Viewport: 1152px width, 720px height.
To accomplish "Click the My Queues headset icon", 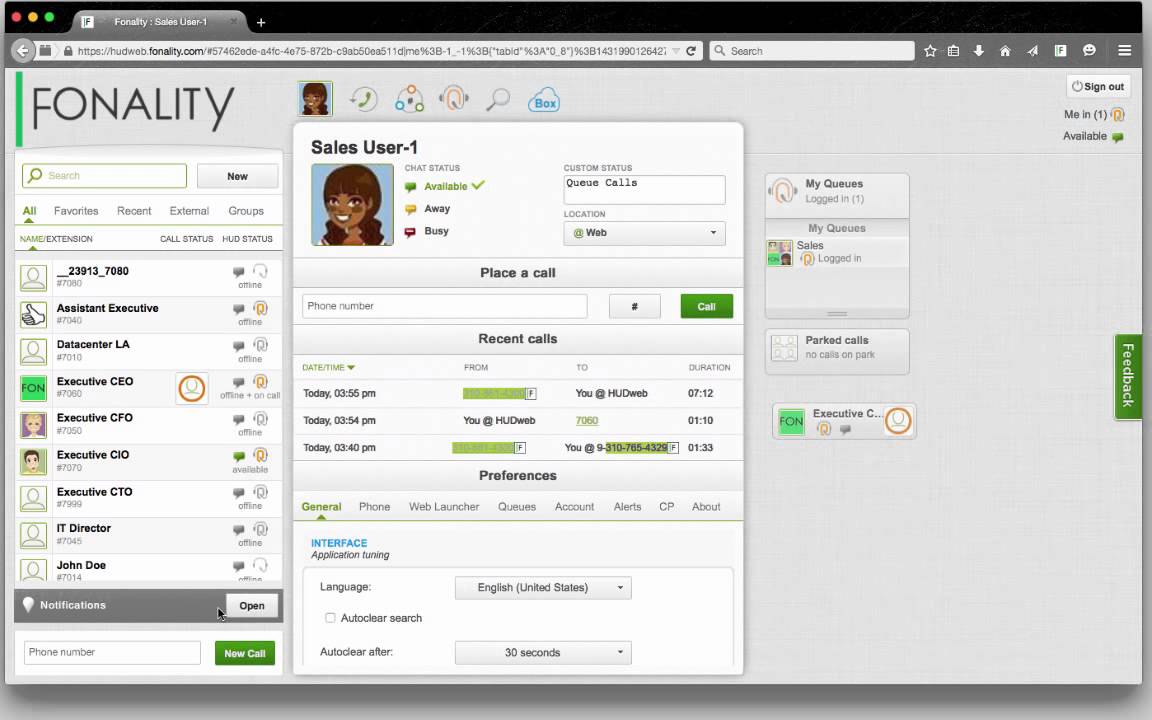I will click(x=783, y=191).
